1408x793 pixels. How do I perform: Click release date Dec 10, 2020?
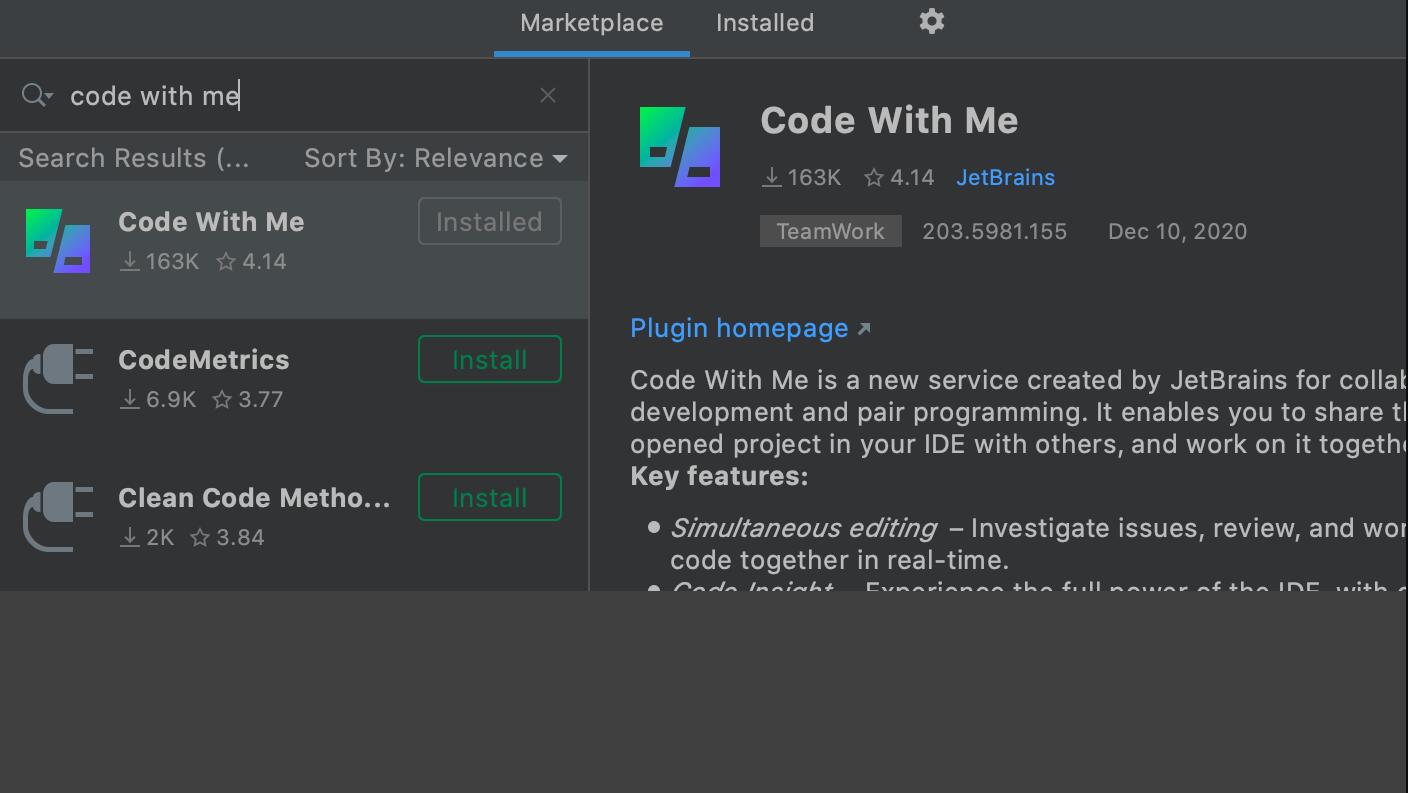tap(1177, 231)
